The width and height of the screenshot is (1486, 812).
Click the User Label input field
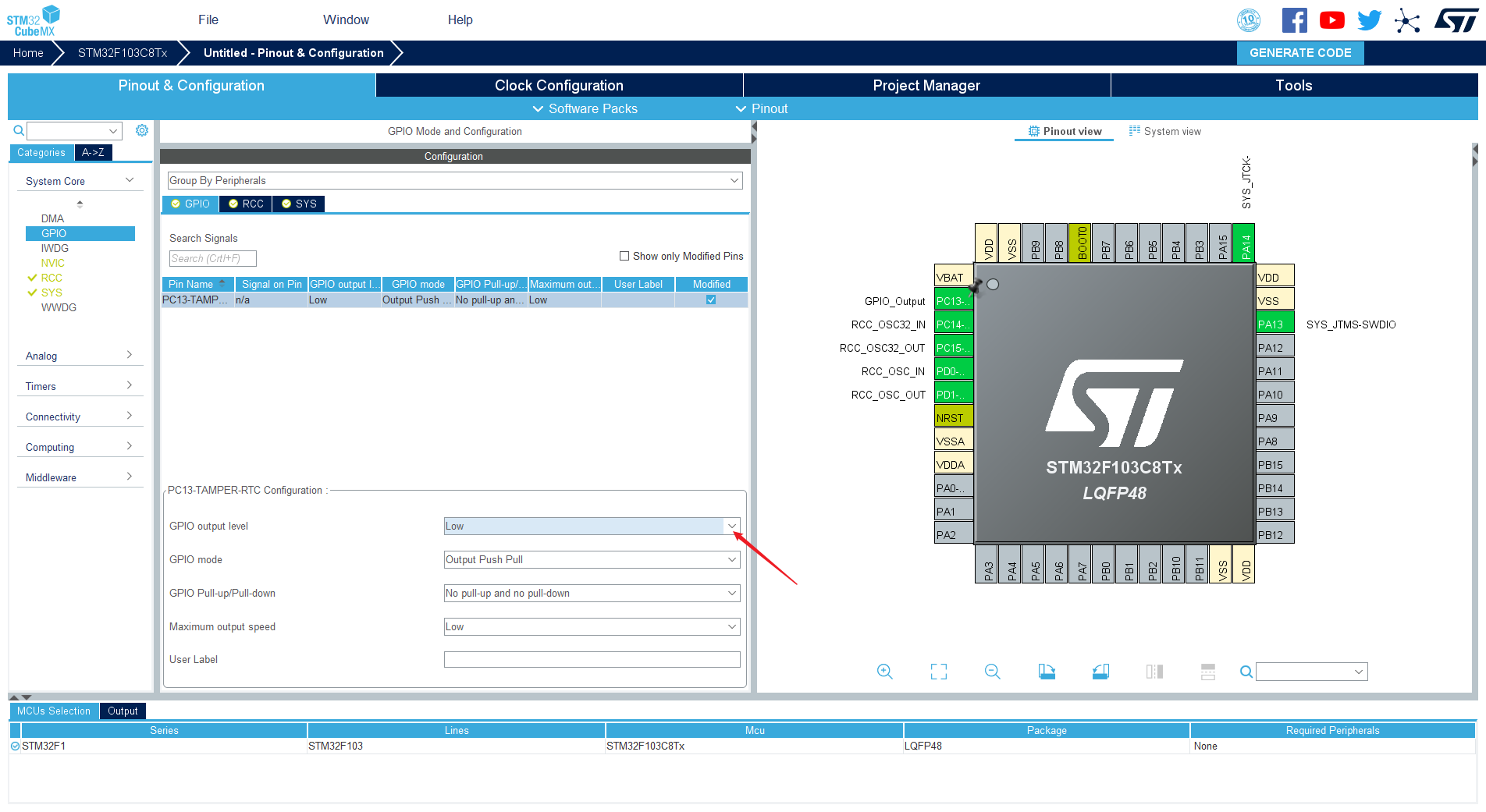point(592,660)
